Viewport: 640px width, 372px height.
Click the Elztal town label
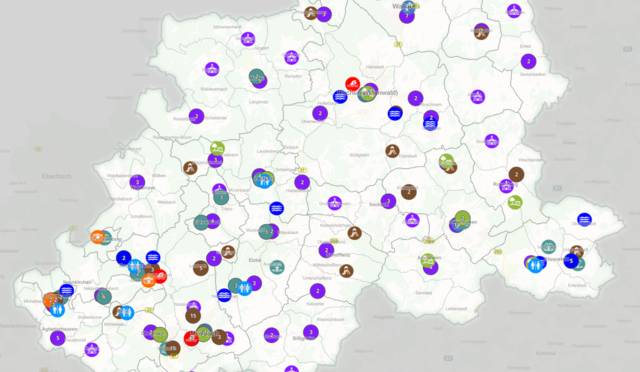click(x=255, y=260)
